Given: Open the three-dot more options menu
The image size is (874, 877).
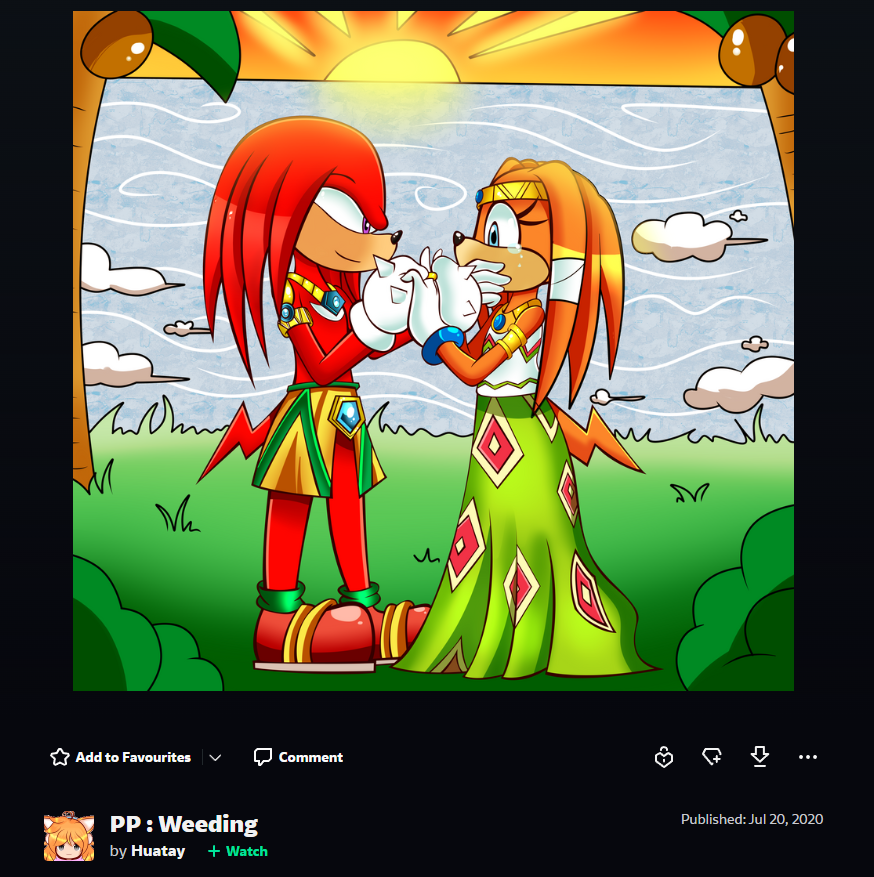Looking at the screenshot, I should [x=808, y=757].
